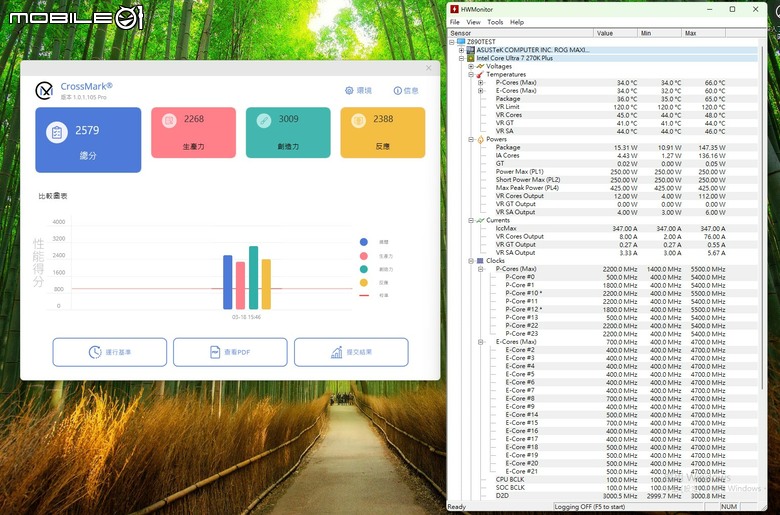
Task: Click the view PDF document icon
Action: [x=215, y=352]
